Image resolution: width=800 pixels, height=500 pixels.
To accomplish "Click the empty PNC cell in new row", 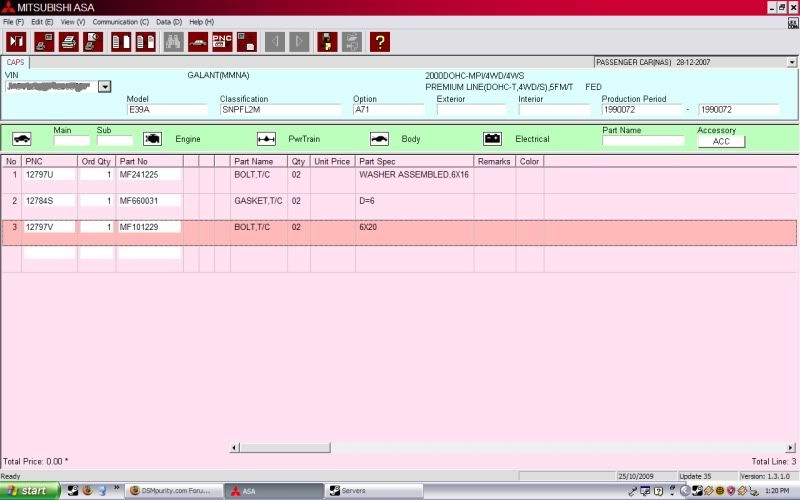I will (49, 253).
